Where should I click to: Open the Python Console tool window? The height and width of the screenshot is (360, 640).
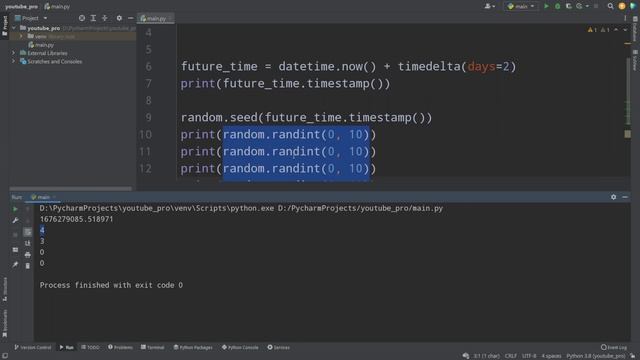pyautogui.click(x=240, y=347)
